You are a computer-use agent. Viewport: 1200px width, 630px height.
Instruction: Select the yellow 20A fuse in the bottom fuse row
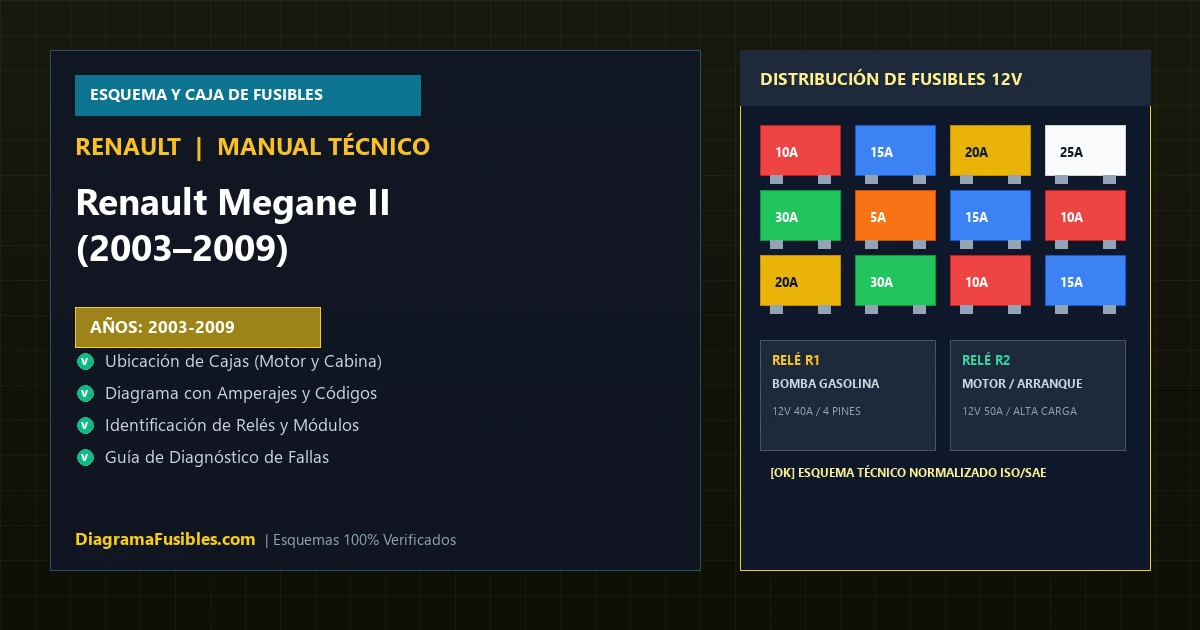(x=800, y=281)
